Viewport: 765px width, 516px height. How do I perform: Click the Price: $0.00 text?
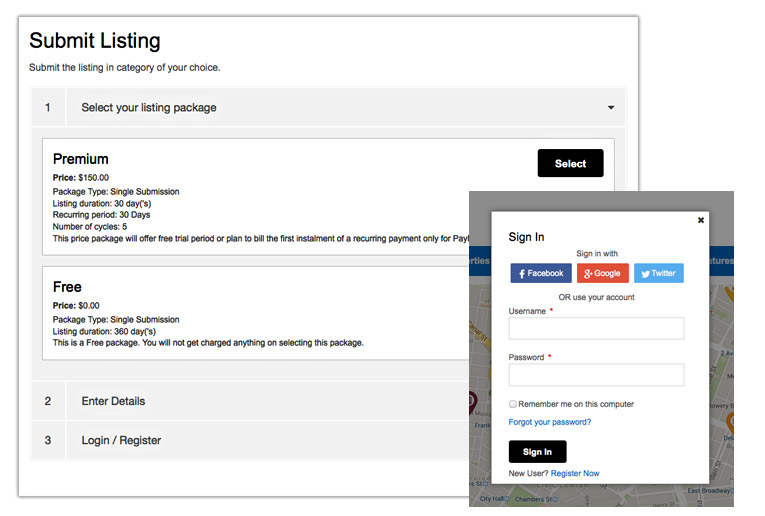[76, 305]
